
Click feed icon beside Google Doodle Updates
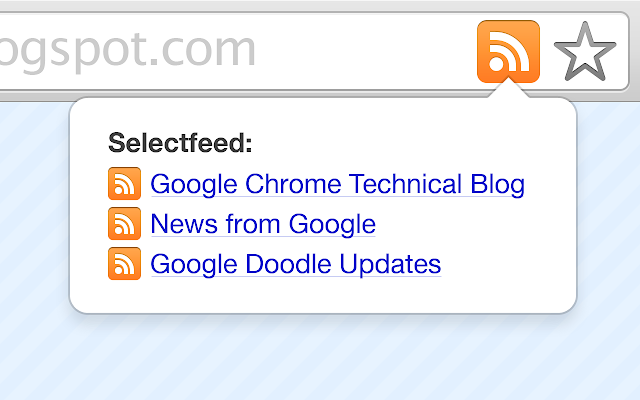124,264
